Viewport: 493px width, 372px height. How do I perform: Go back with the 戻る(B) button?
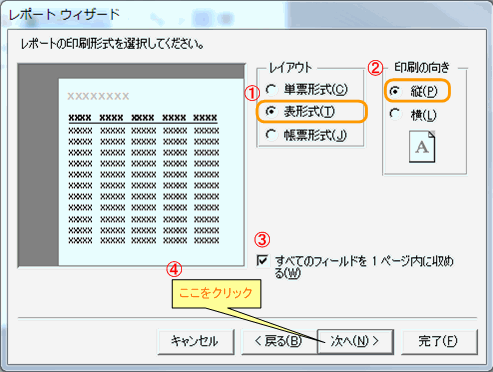[x=279, y=342]
